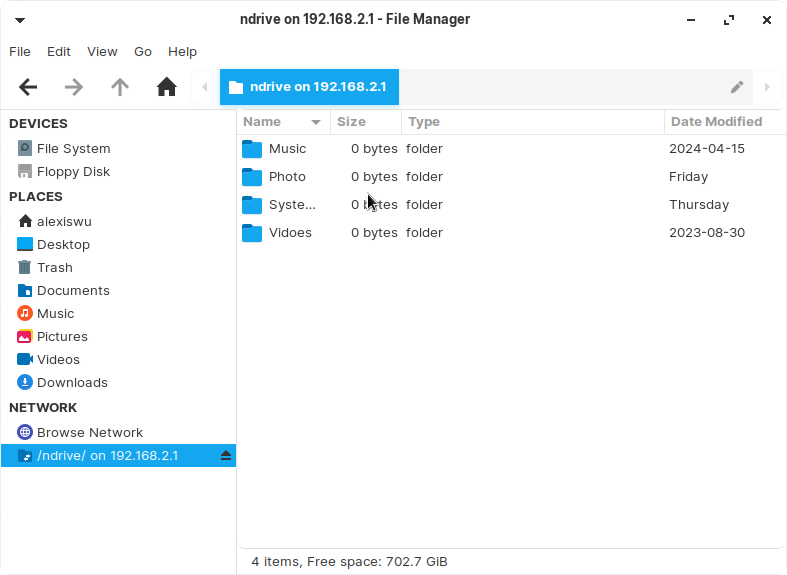Select /ndrive/ on 192.168.2.1 sidebar entry
This screenshot has height=575, width=787.
118,456
